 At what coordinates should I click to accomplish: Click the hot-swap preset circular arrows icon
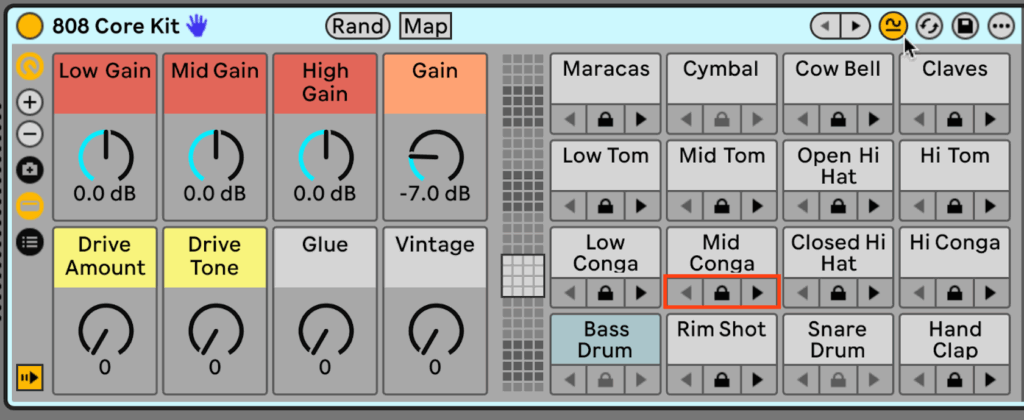929,26
